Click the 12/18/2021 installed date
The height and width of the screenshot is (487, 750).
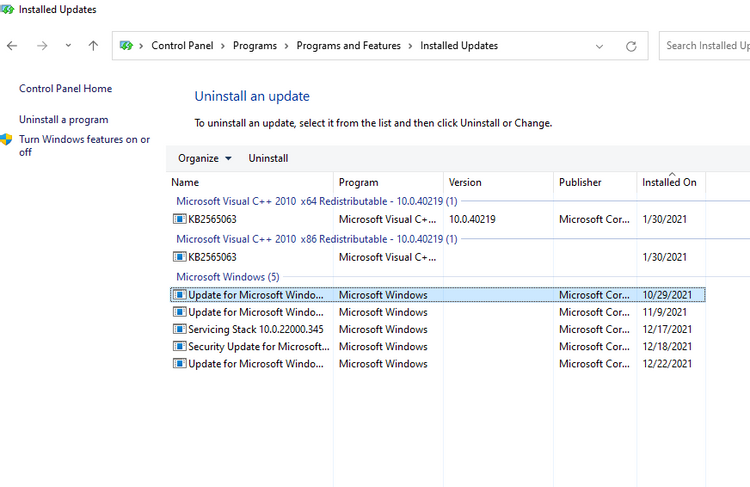tap(667, 346)
